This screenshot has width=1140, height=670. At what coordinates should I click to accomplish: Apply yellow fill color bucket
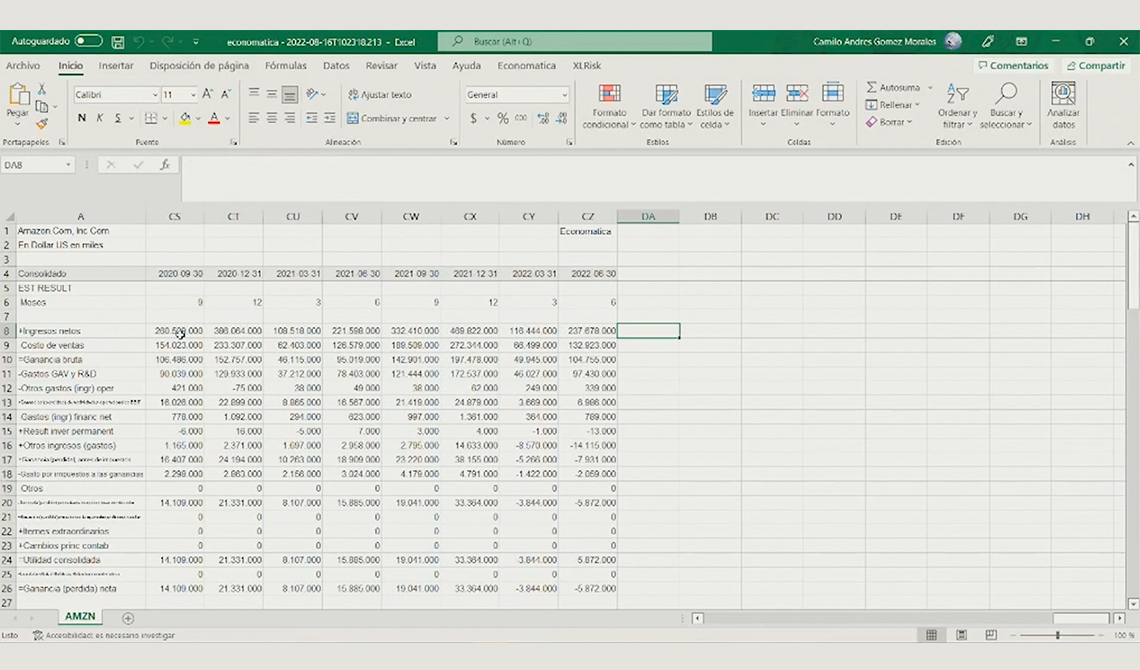185,118
